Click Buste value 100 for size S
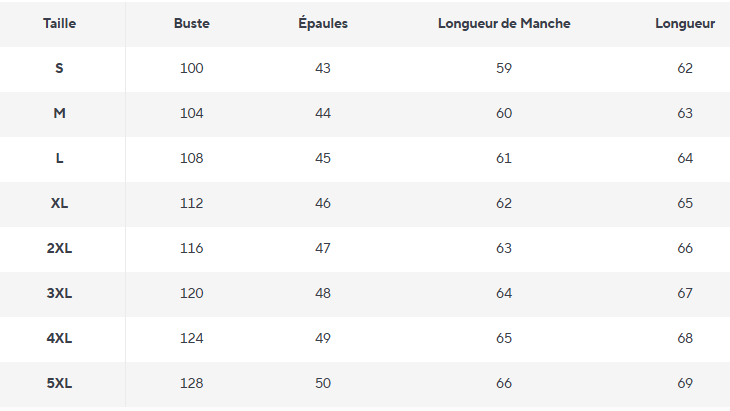Screen dimensions: 730x411 click(191, 69)
